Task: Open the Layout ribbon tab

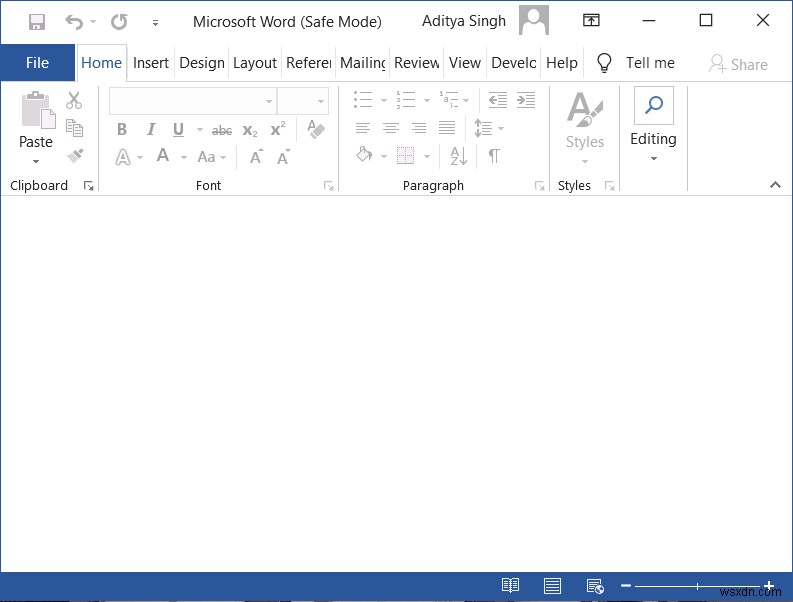Action: coord(254,62)
